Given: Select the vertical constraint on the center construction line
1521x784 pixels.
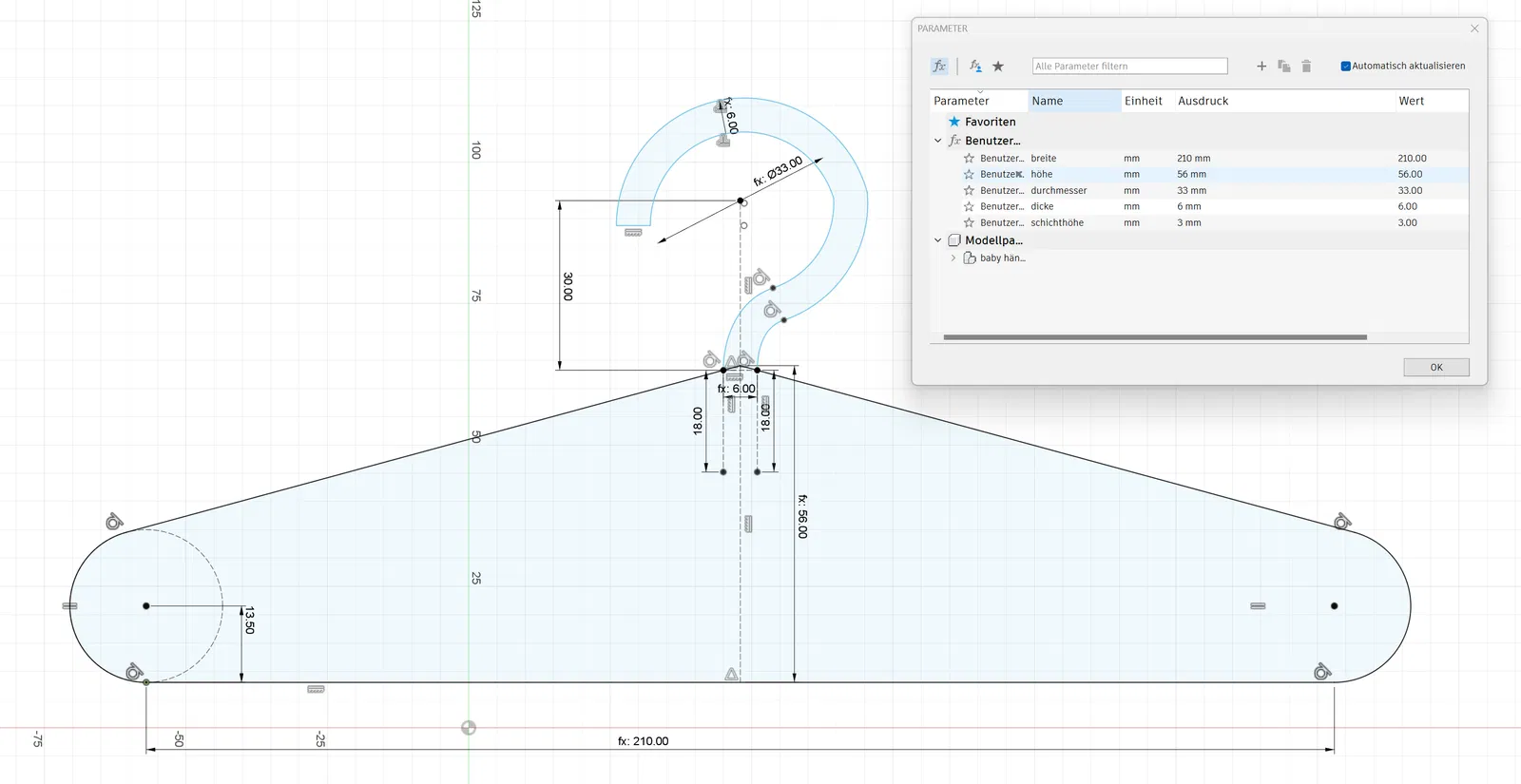Looking at the screenshot, I should [x=748, y=524].
